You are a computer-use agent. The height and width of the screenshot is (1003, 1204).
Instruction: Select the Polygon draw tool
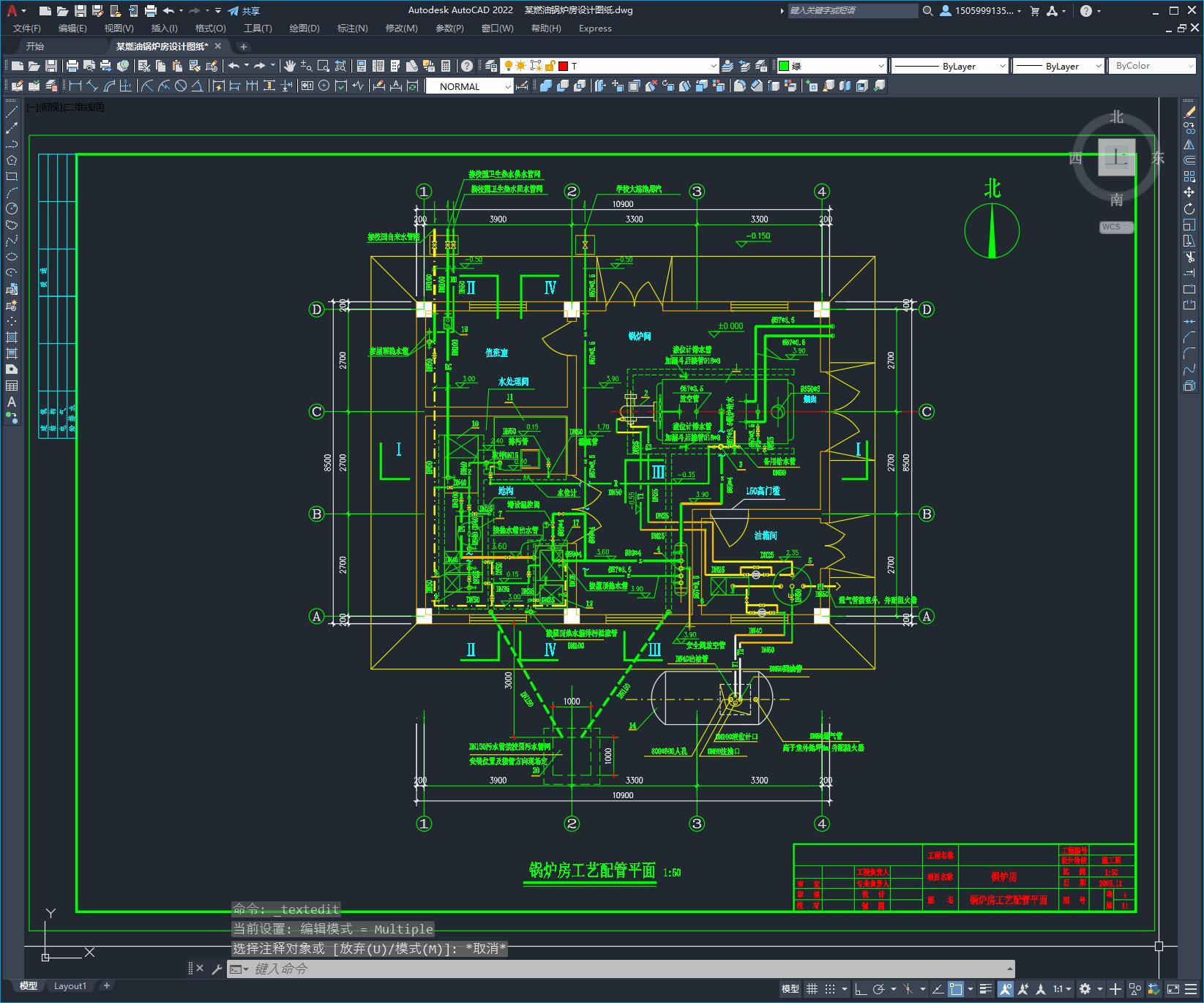coord(12,160)
